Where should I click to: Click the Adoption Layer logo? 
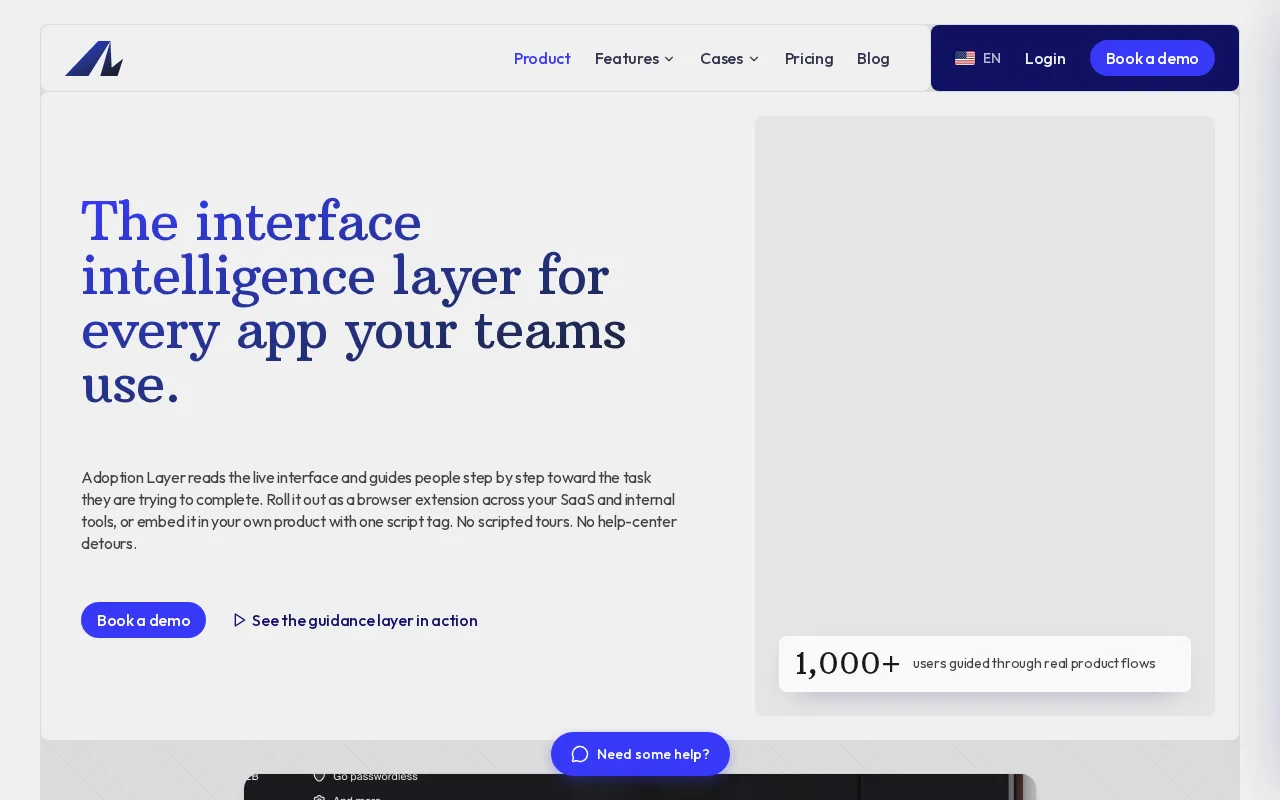(94, 58)
